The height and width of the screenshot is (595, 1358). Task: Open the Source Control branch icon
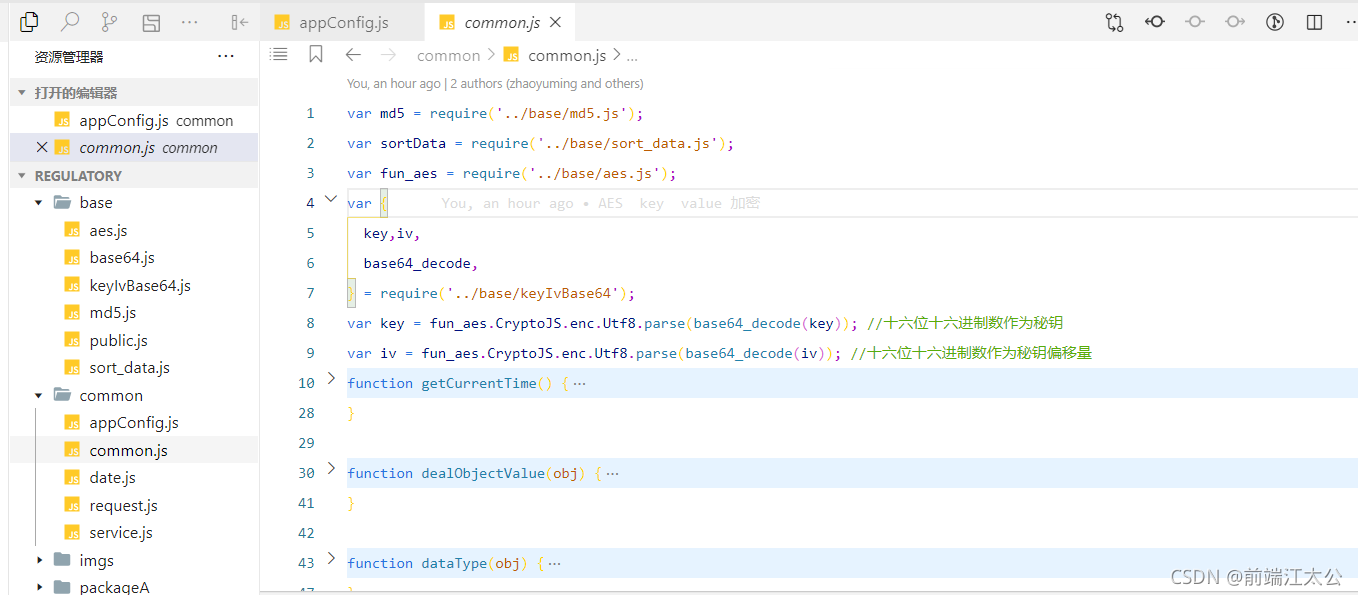[x=110, y=21]
